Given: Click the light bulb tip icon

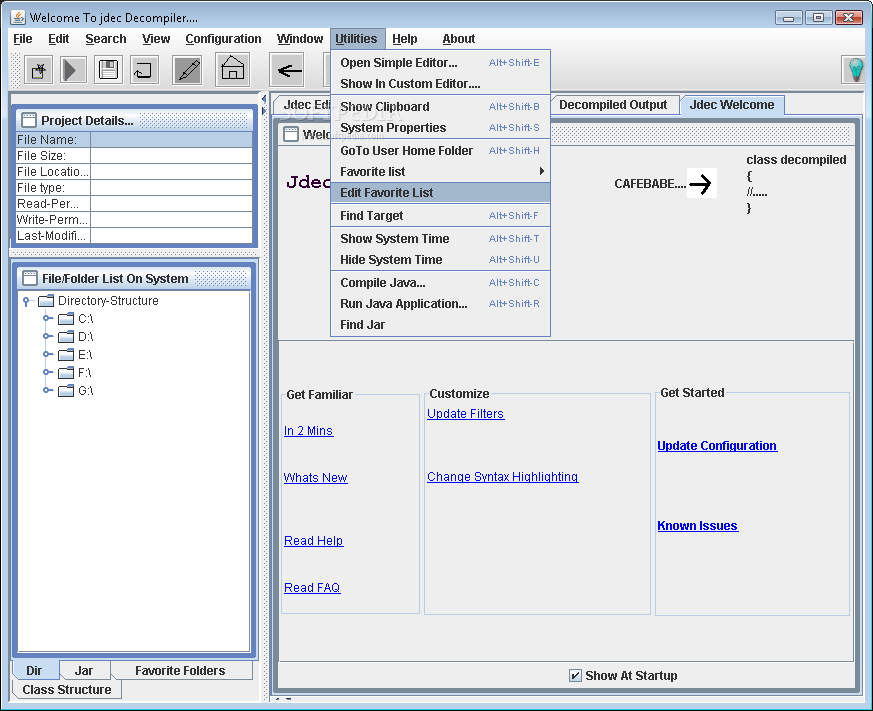Looking at the screenshot, I should (x=855, y=70).
